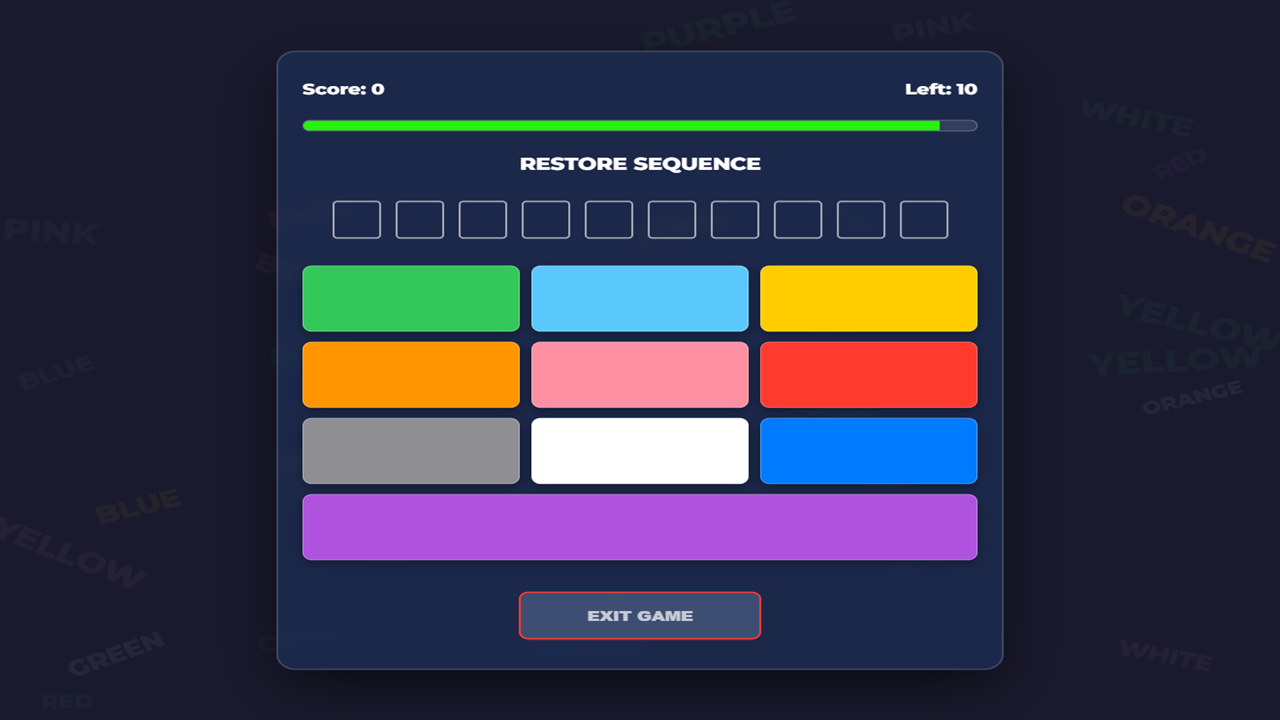1280x720 pixels.
Task: Click the last empty sequence slot
Action: click(x=924, y=220)
